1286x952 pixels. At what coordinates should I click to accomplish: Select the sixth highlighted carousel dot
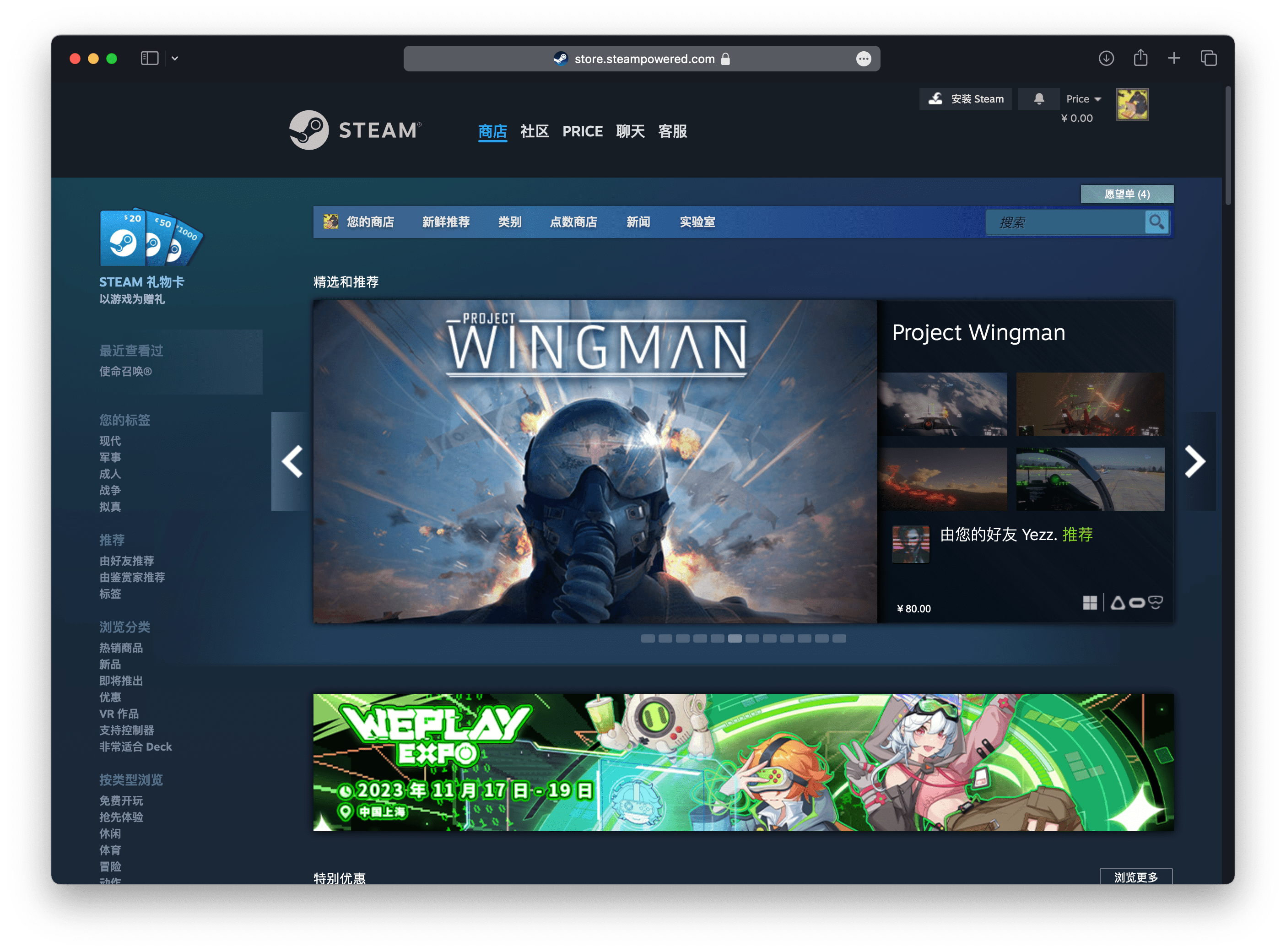735,638
